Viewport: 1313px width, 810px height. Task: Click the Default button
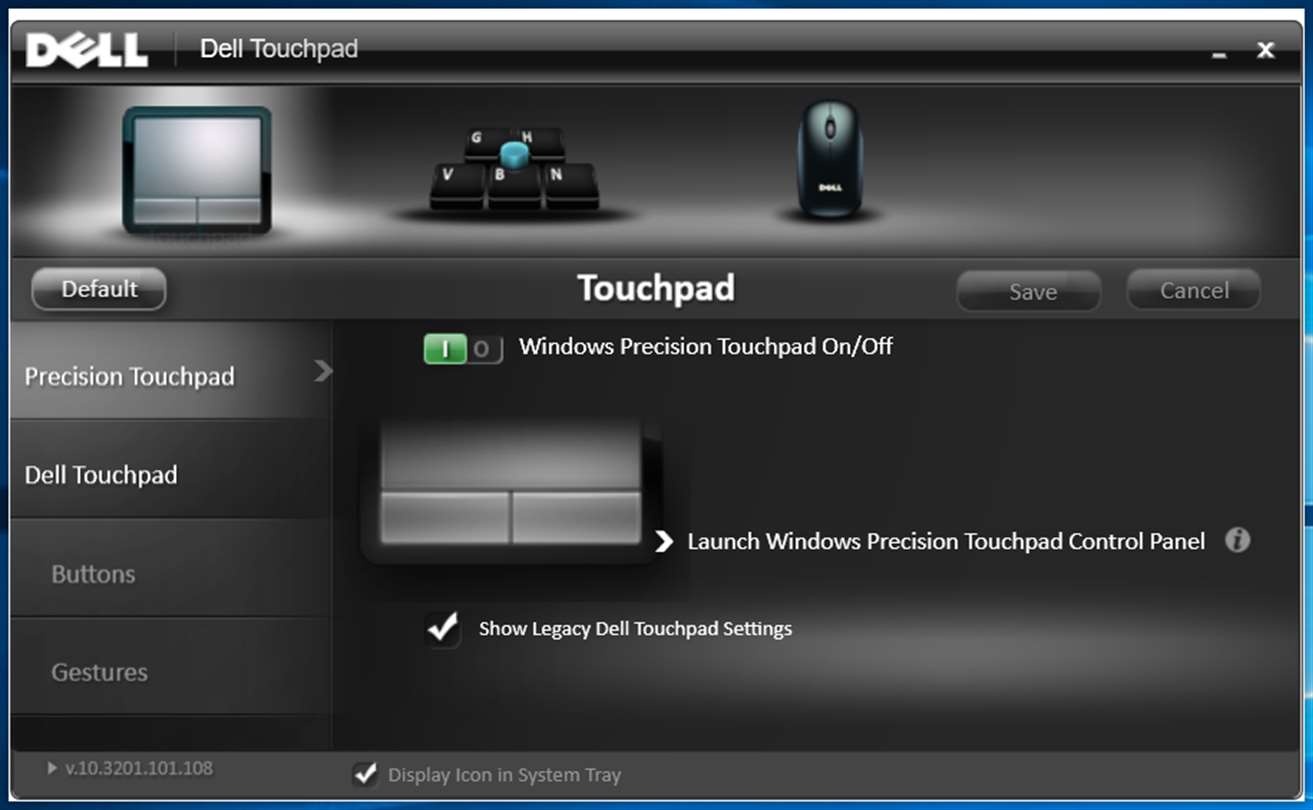99,289
